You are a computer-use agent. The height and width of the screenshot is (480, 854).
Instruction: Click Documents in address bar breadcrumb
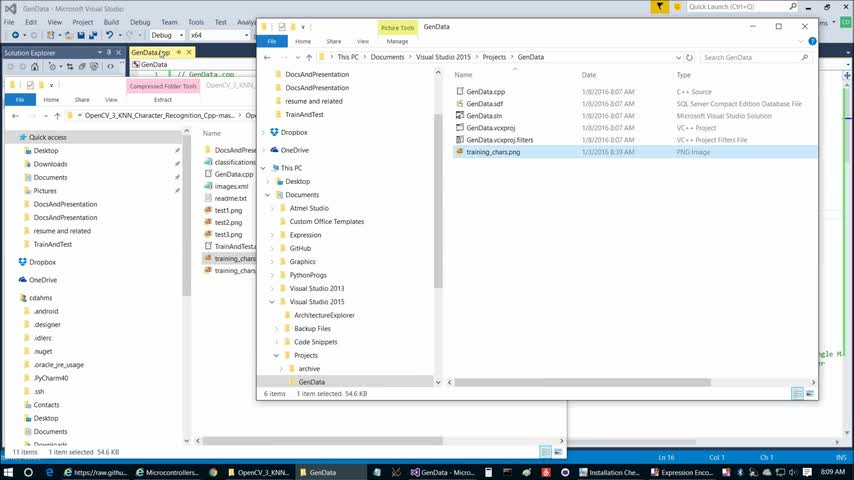[387, 57]
